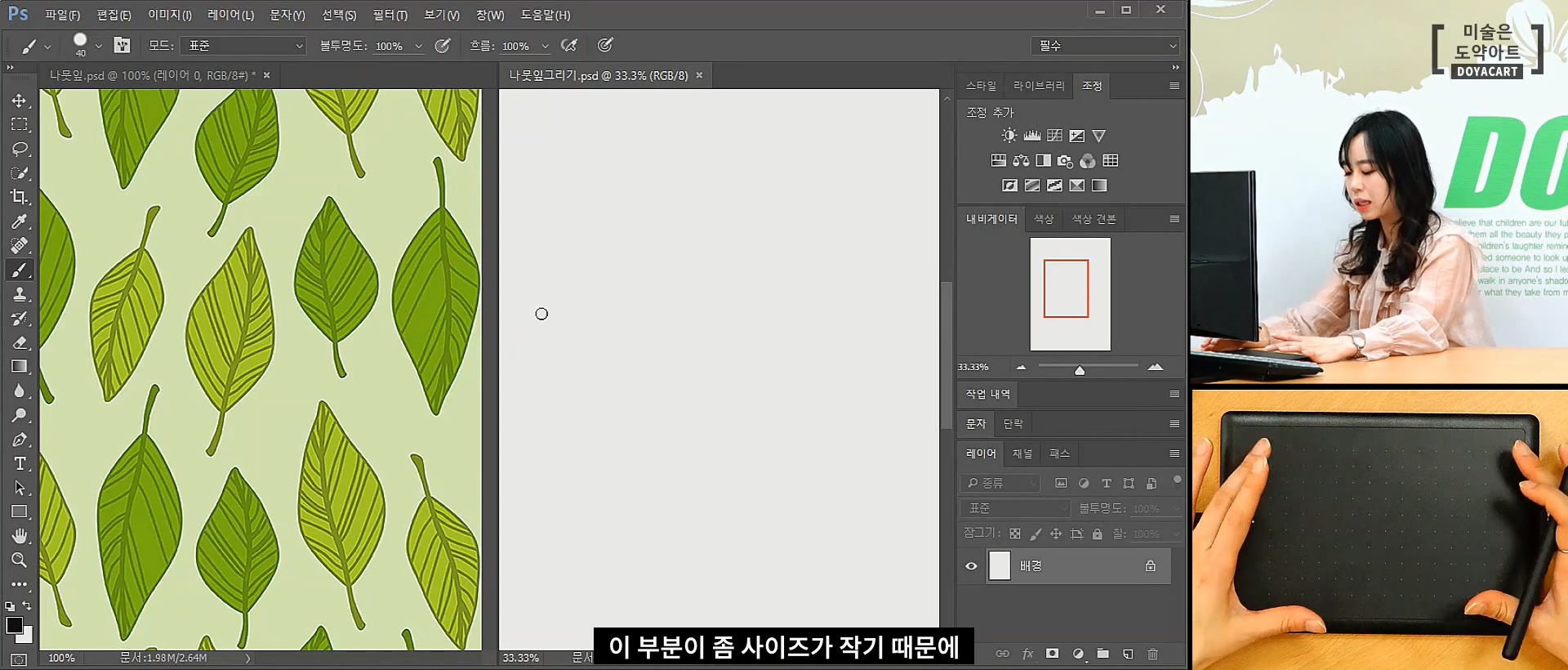This screenshot has width=1568, height=670.
Task: Open the 필수 workspace dropdown
Action: click(x=1106, y=46)
